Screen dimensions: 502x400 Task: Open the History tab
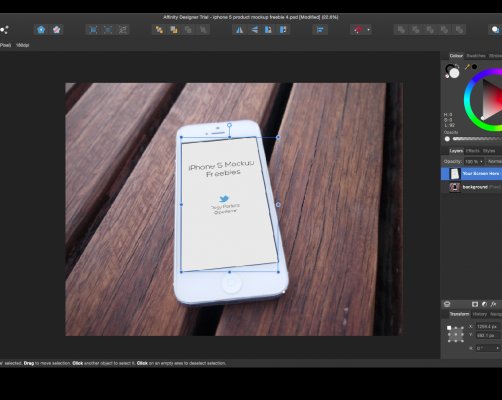pos(480,314)
